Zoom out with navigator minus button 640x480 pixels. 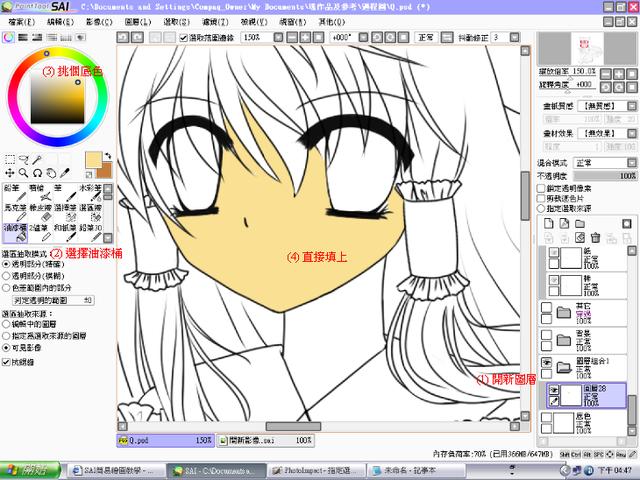[606, 74]
